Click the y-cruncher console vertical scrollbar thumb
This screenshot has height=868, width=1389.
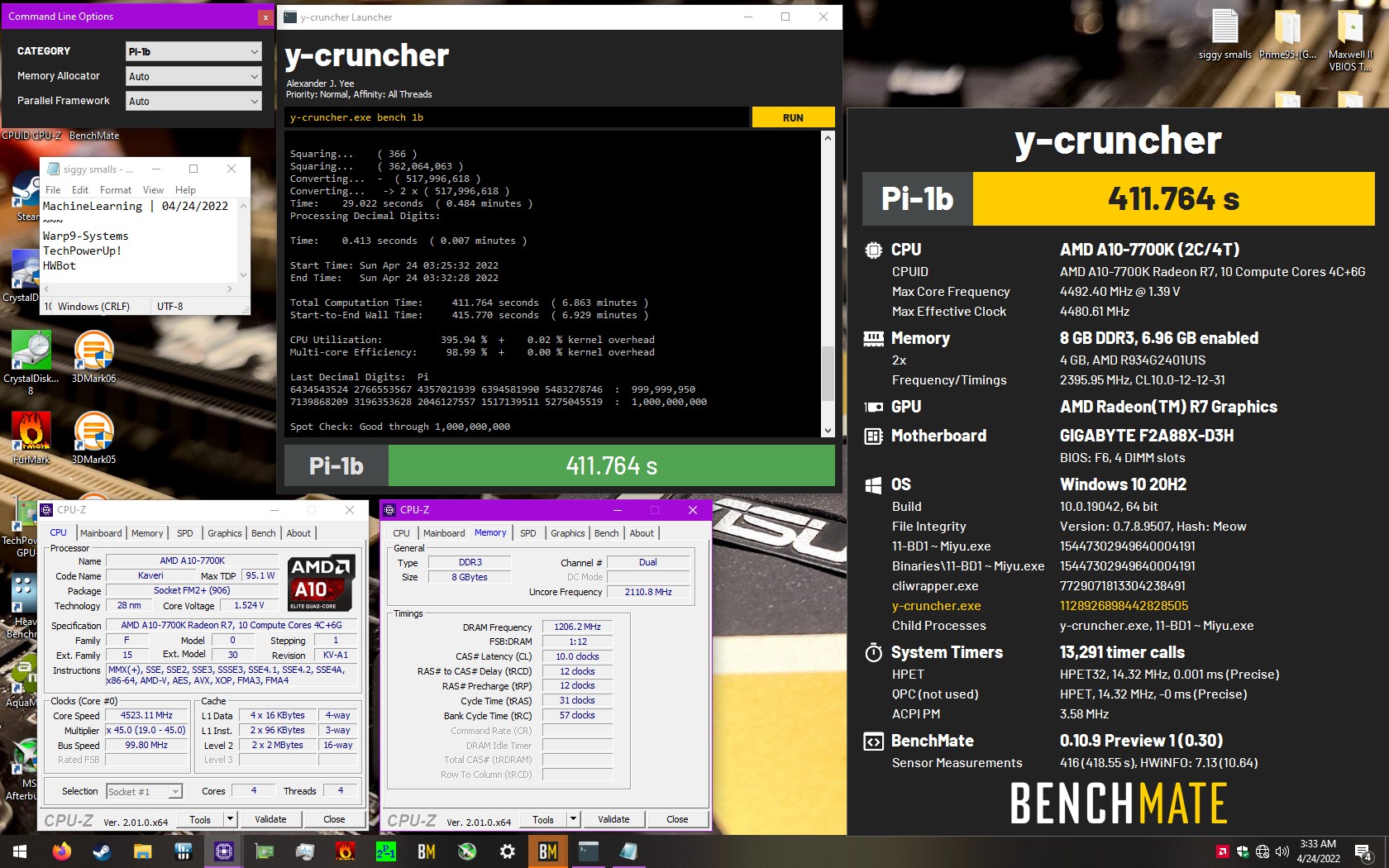click(828, 373)
